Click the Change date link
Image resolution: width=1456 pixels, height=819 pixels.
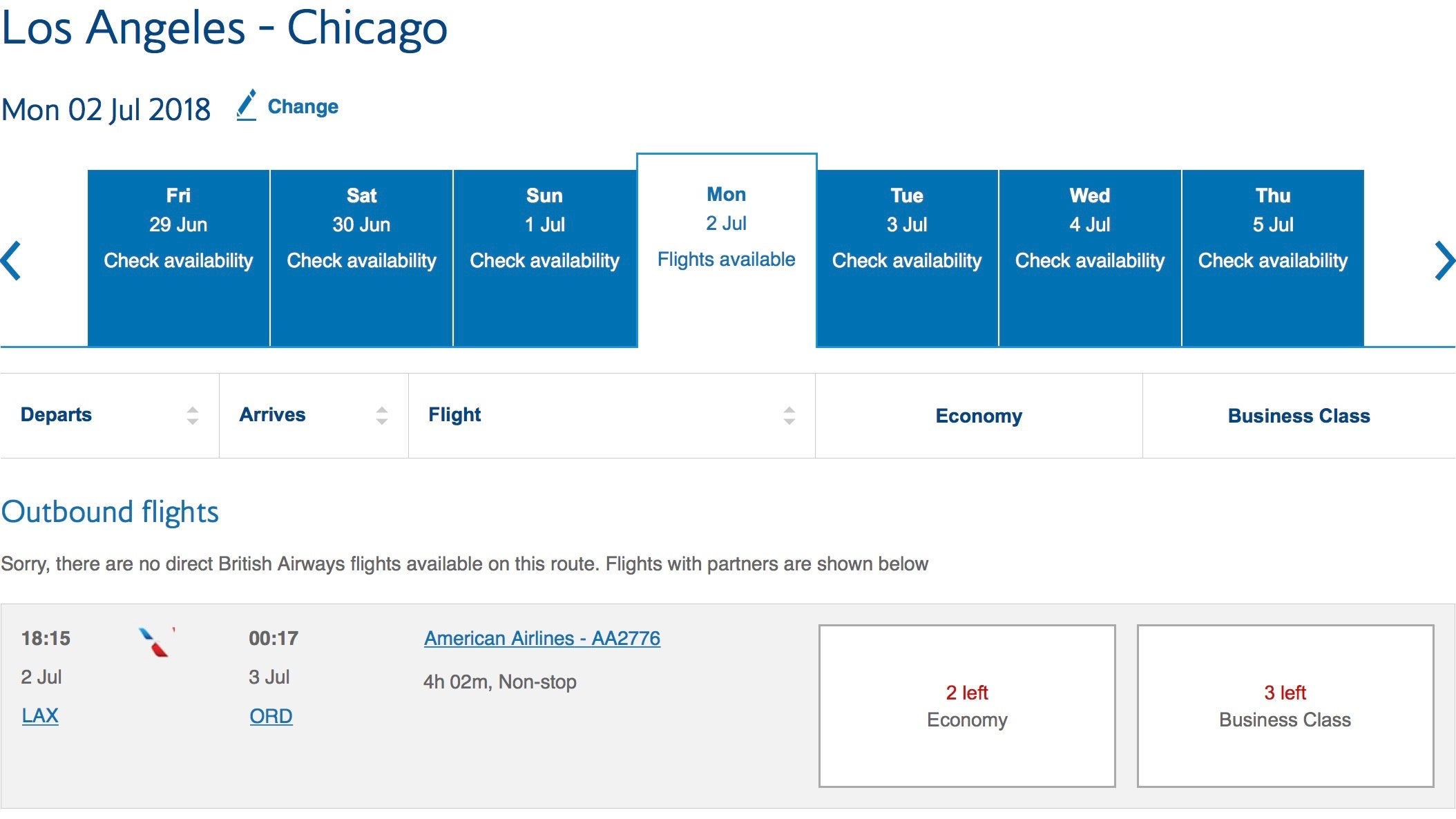coord(303,107)
